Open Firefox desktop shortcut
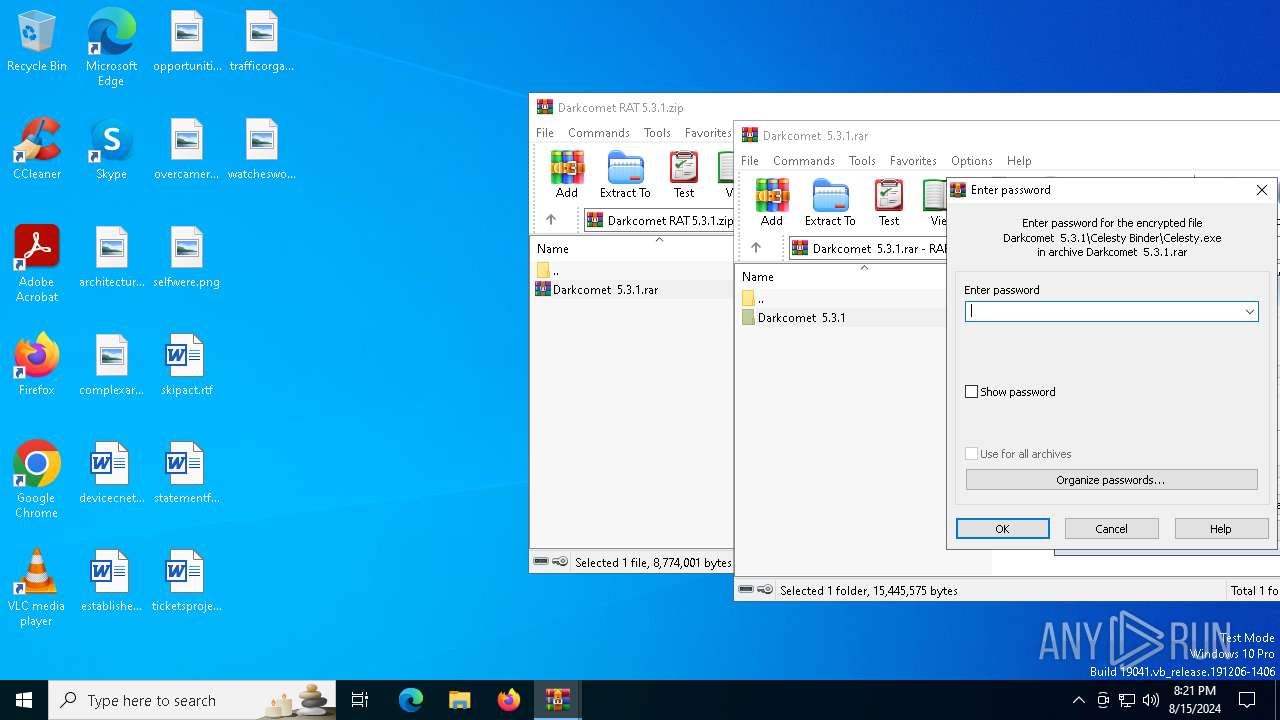 pos(37,365)
